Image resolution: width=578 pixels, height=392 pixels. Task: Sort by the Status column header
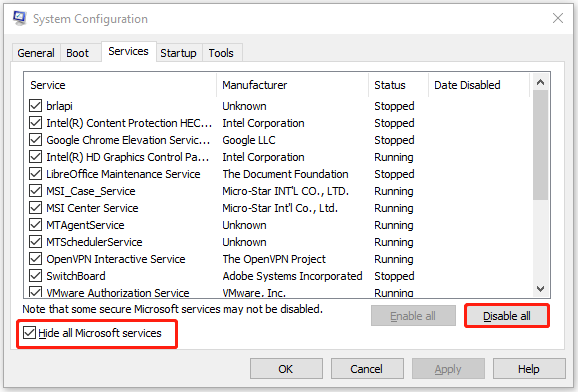(398, 85)
